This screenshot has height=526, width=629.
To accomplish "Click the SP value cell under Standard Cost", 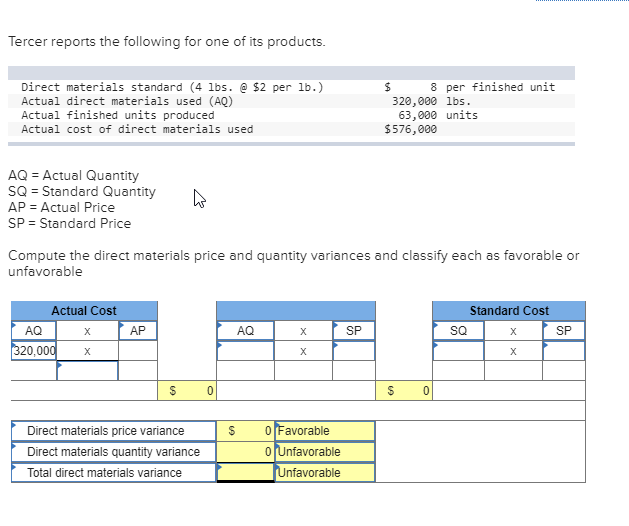I will point(564,351).
